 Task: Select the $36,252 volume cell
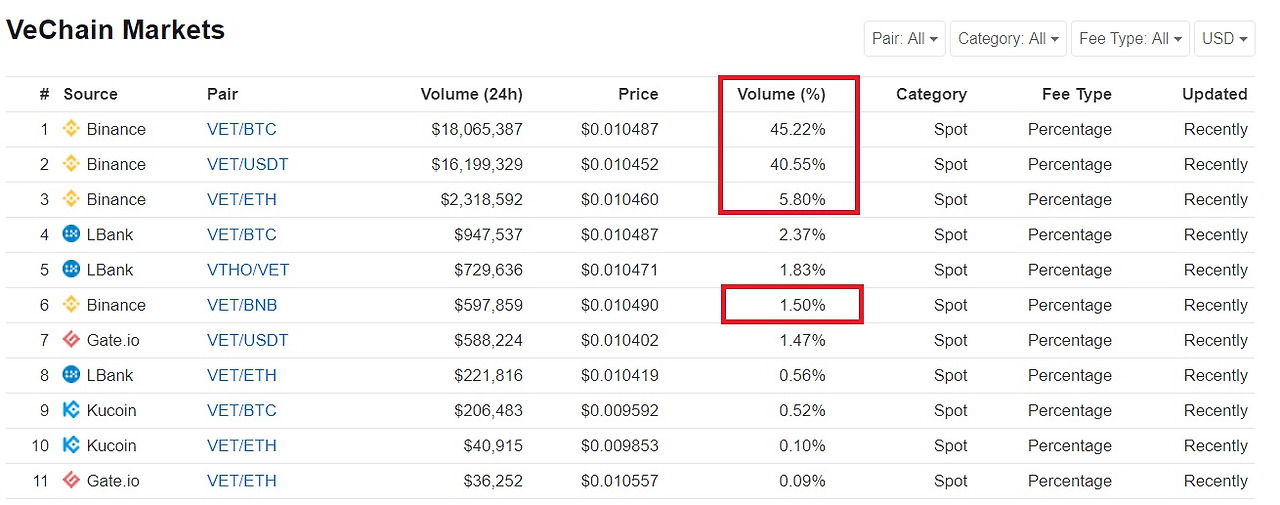[x=493, y=480]
